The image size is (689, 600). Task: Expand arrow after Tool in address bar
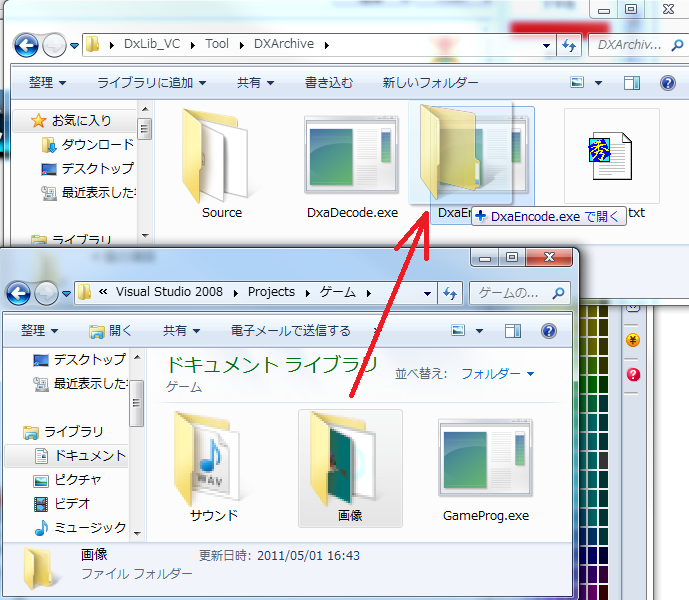(241, 45)
